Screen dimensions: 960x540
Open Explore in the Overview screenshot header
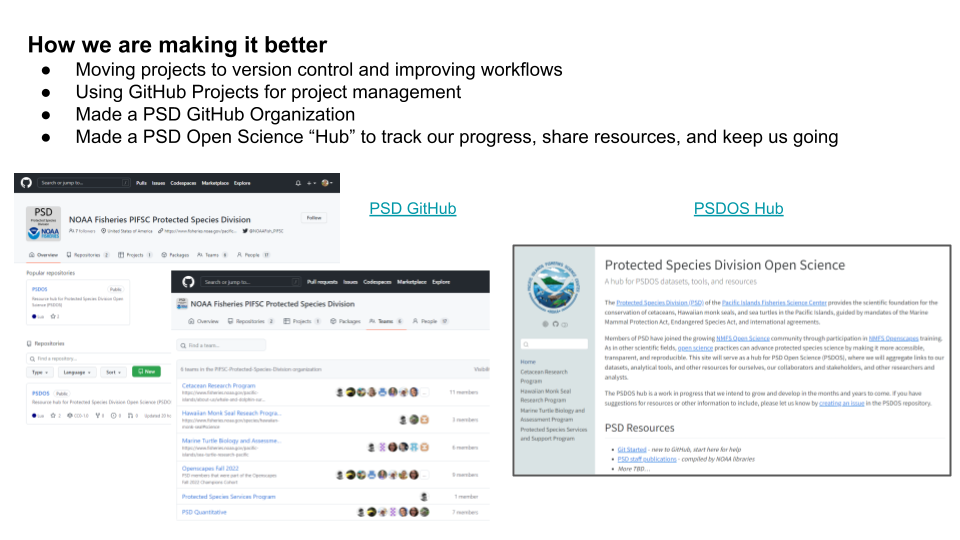click(242, 183)
